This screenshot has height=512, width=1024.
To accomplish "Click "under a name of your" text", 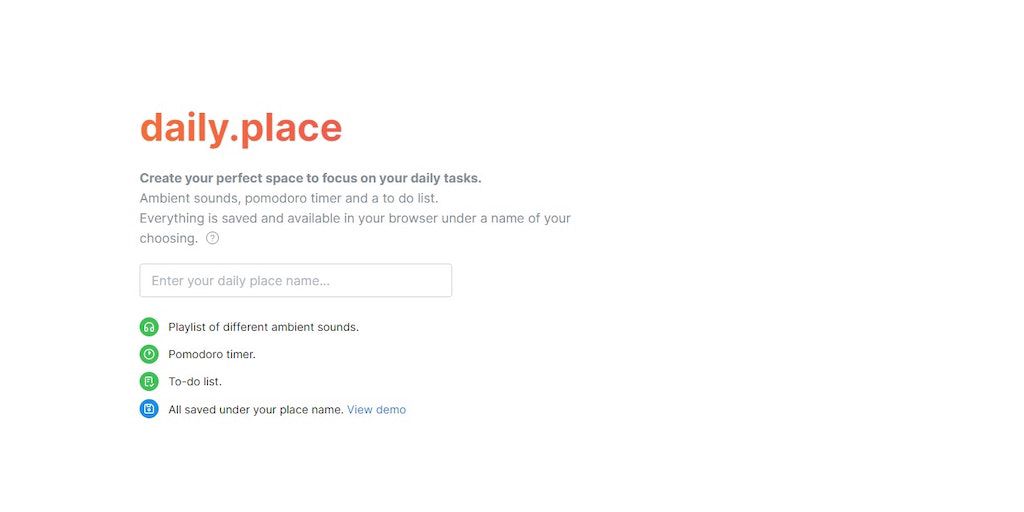I will coord(506,218).
